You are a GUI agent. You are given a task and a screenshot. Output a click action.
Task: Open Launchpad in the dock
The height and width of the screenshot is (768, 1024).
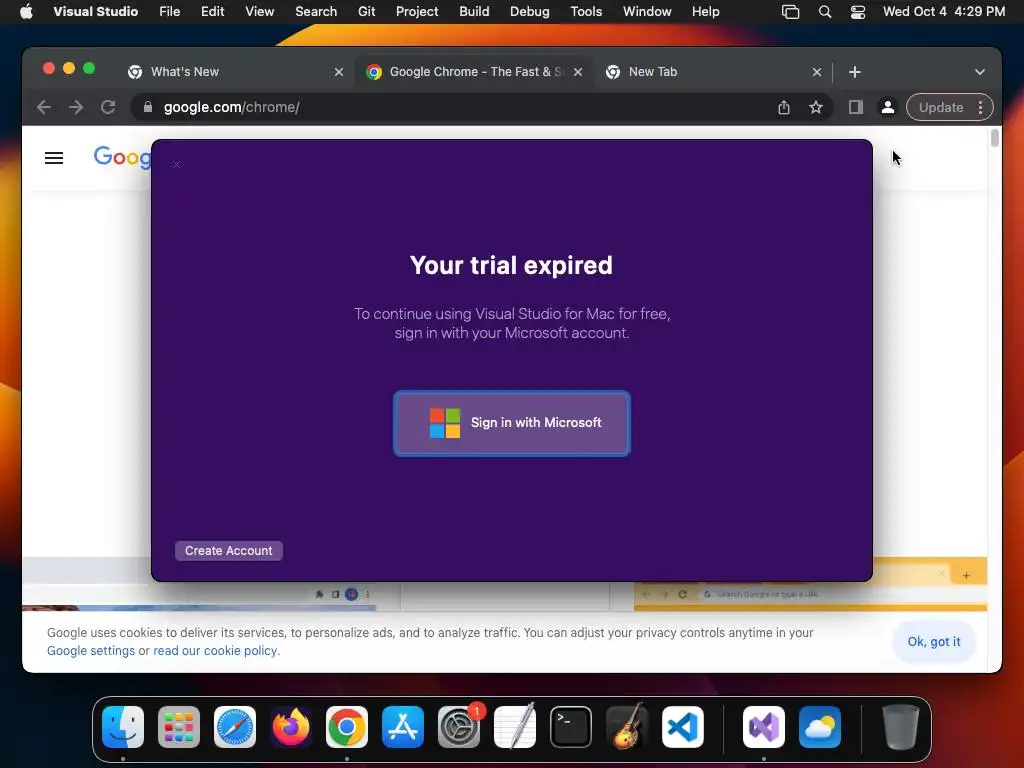click(178, 726)
